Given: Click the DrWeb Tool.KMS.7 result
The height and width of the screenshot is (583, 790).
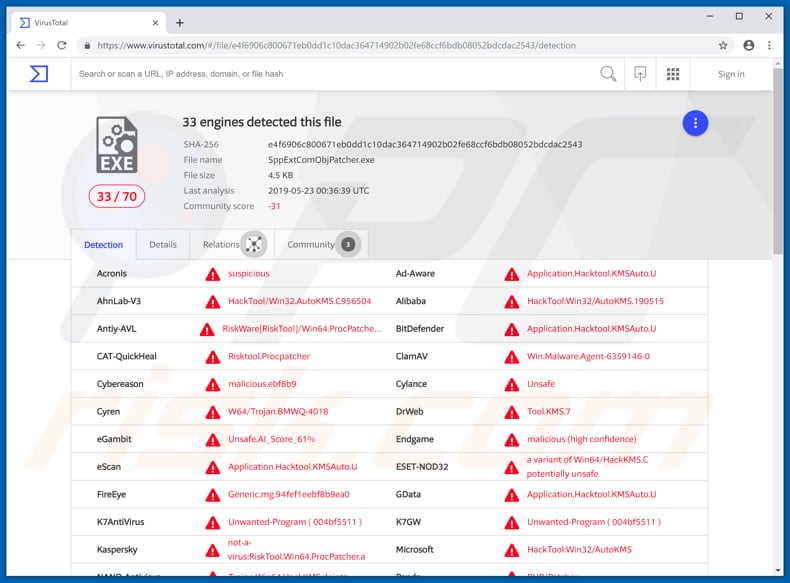Looking at the screenshot, I should pyautogui.click(x=549, y=412).
